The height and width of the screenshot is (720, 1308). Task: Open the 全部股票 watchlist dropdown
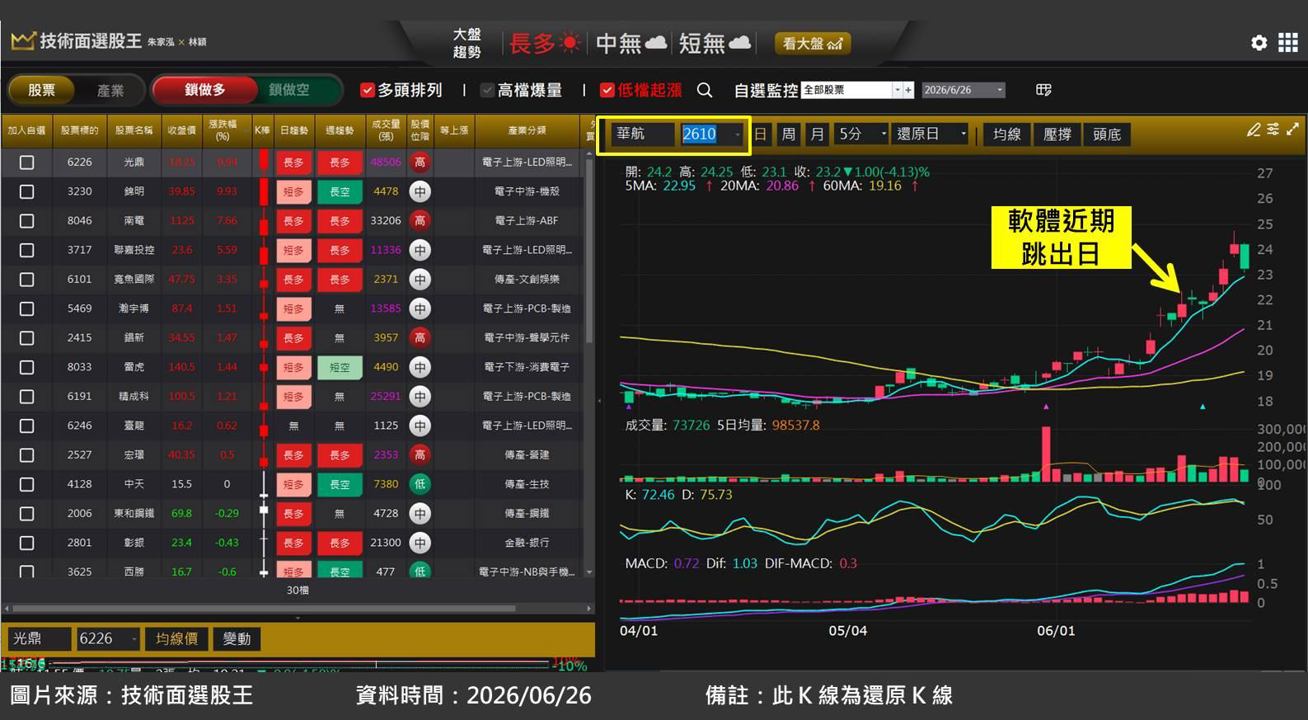click(896, 90)
